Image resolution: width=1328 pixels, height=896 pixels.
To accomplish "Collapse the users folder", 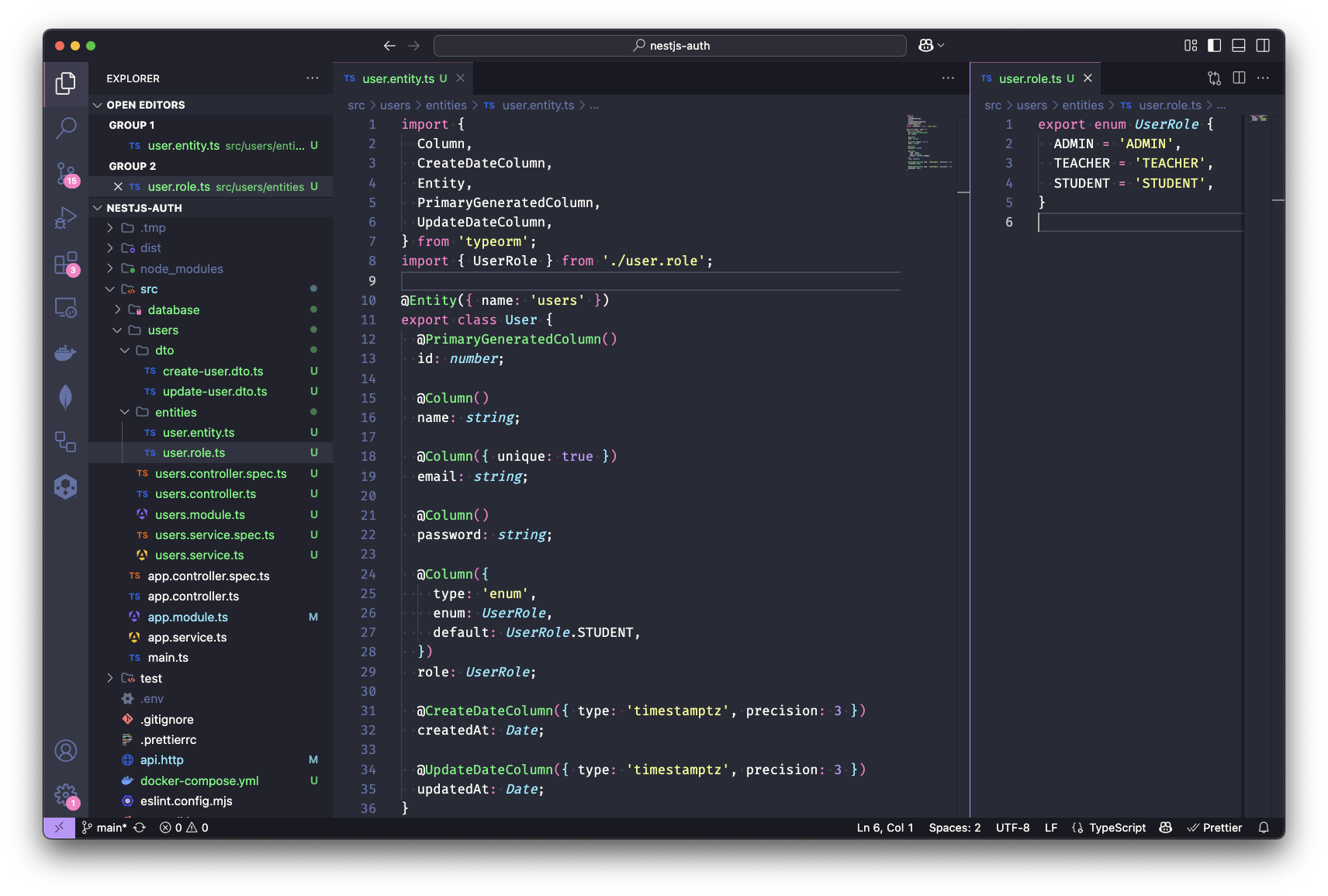I will point(211,330).
